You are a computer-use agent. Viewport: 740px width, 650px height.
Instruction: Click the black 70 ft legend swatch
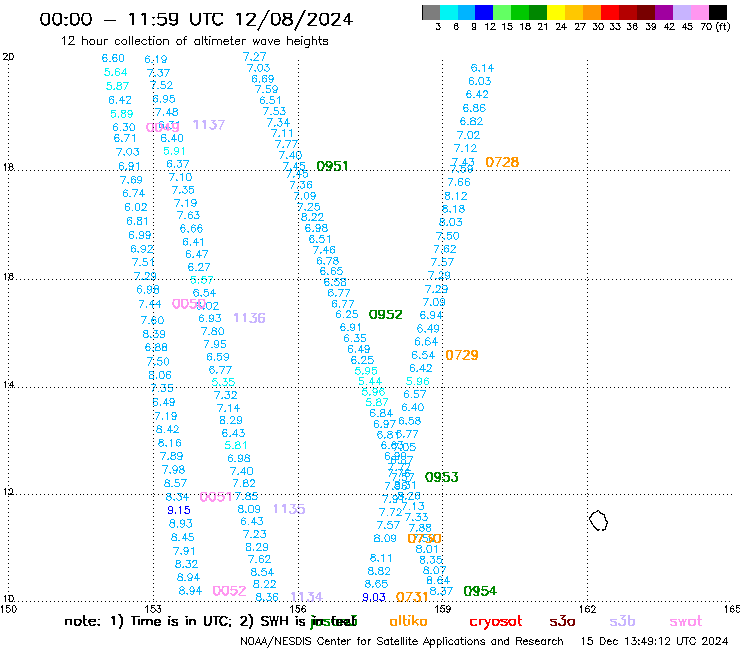coord(718,12)
